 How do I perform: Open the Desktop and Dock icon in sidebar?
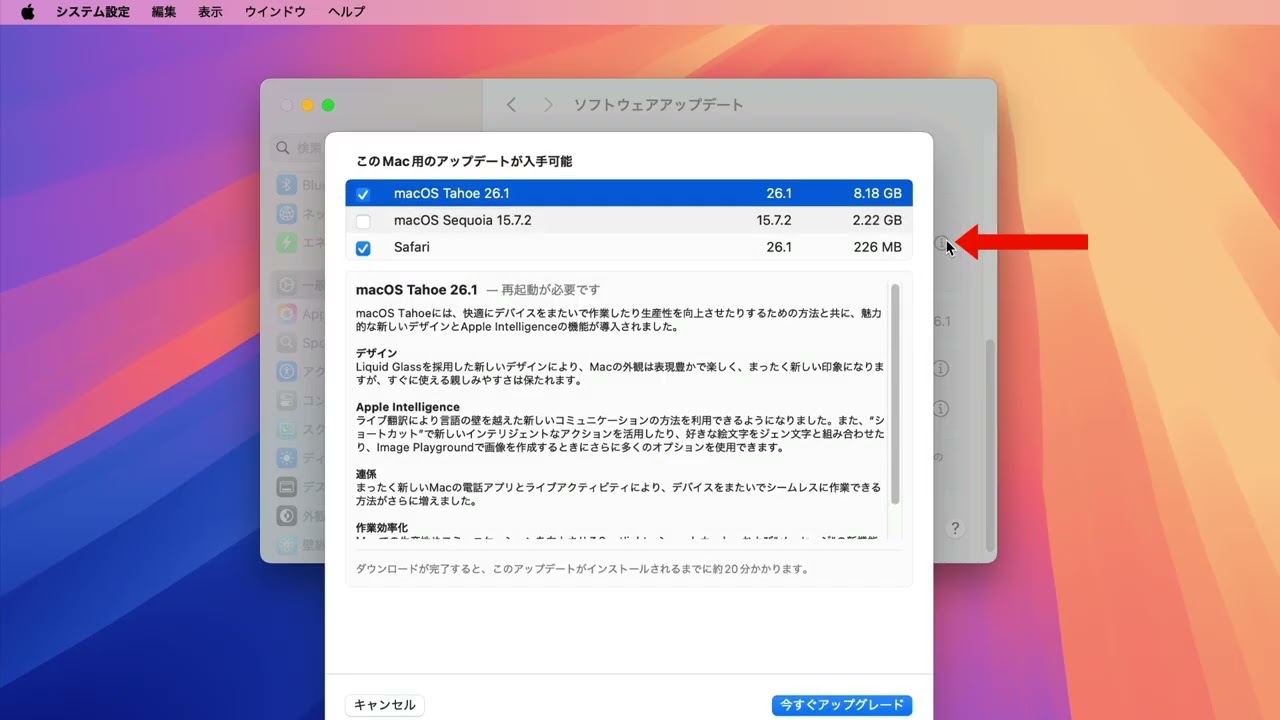[287, 488]
